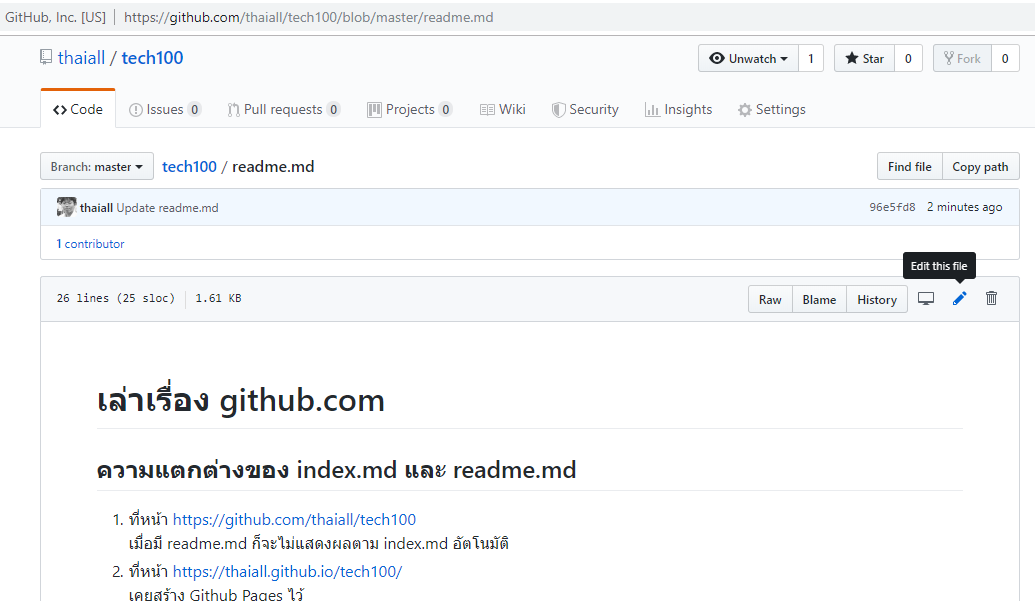Switch to the Issues tab
Screen dimensions: 1035x601
click(165, 110)
